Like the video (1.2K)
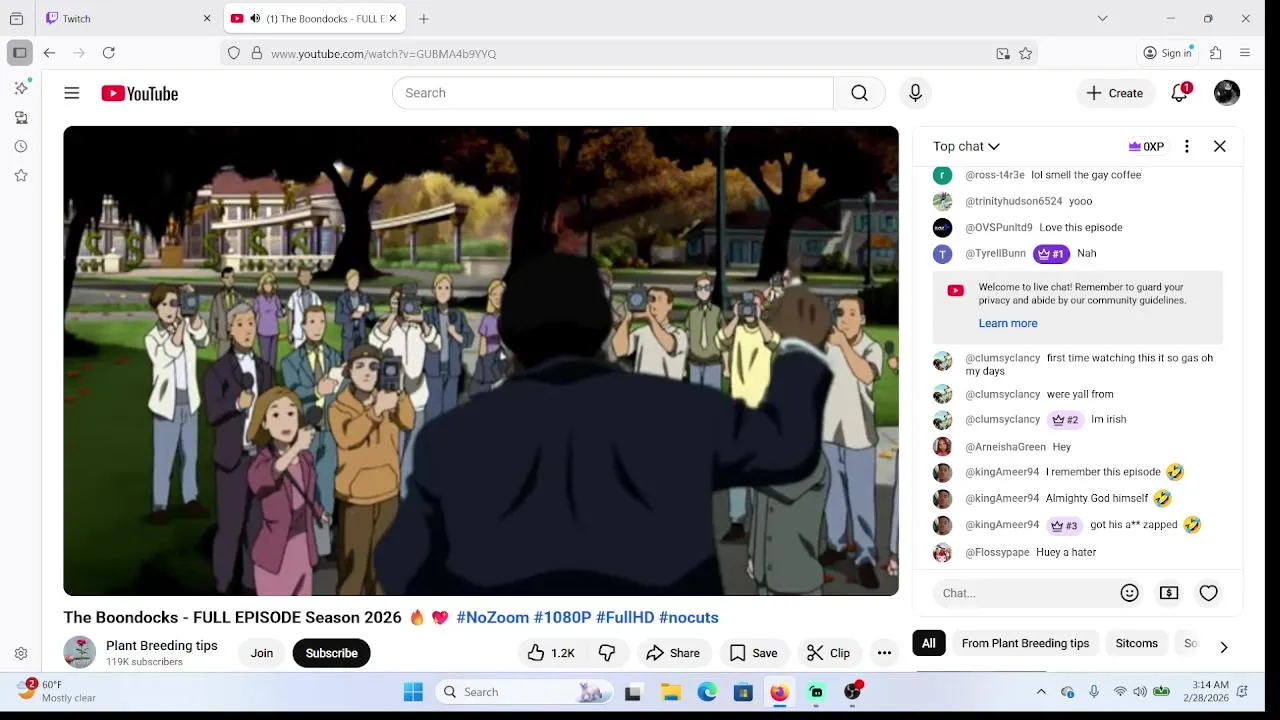This screenshot has height=720, width=1280. click(551, 653)
